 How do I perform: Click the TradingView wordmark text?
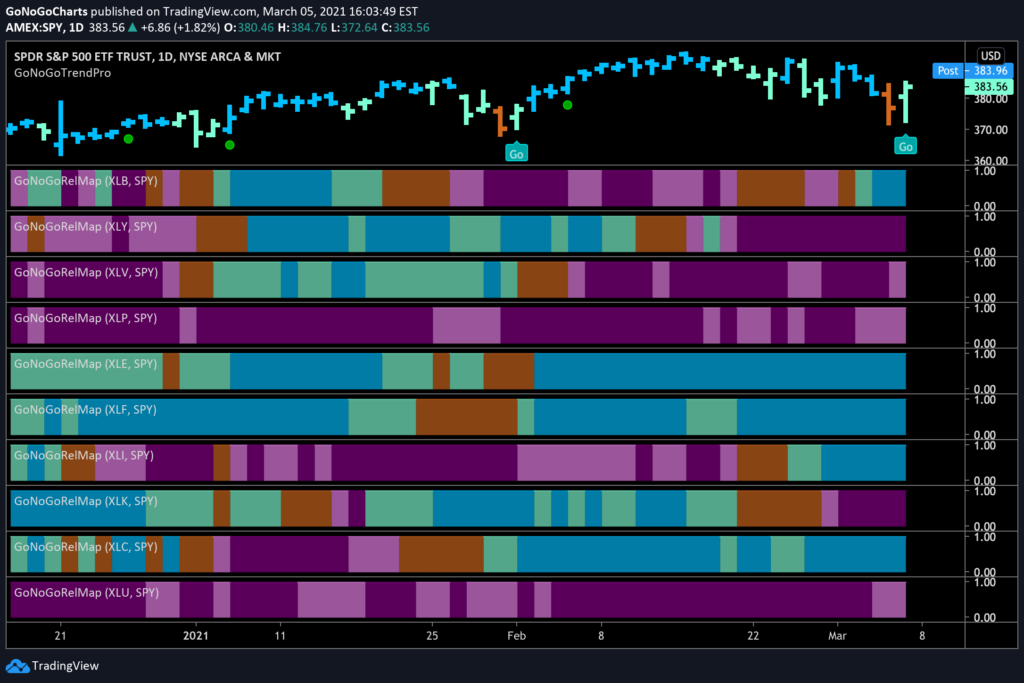(65, 666)
